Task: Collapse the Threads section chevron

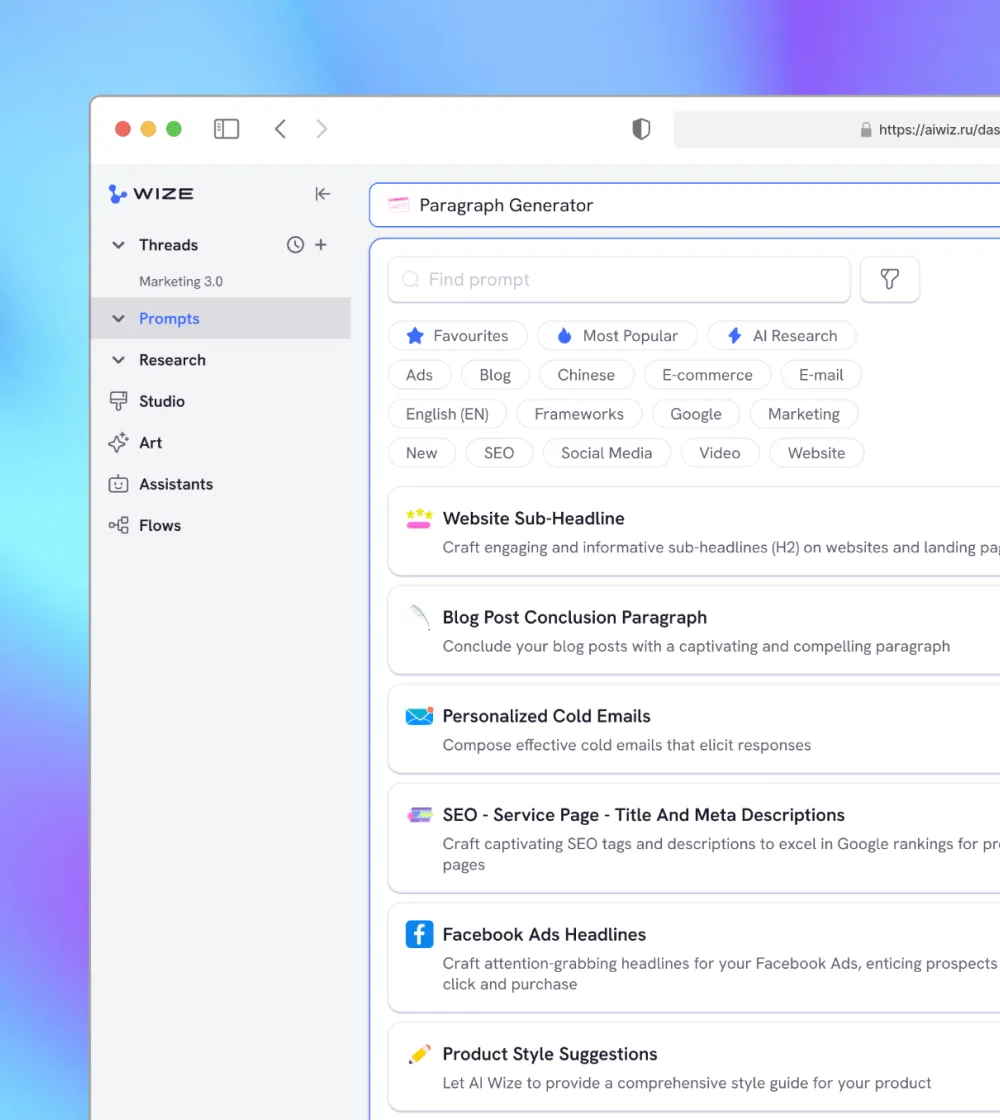Action: click(x=118, y=245)
